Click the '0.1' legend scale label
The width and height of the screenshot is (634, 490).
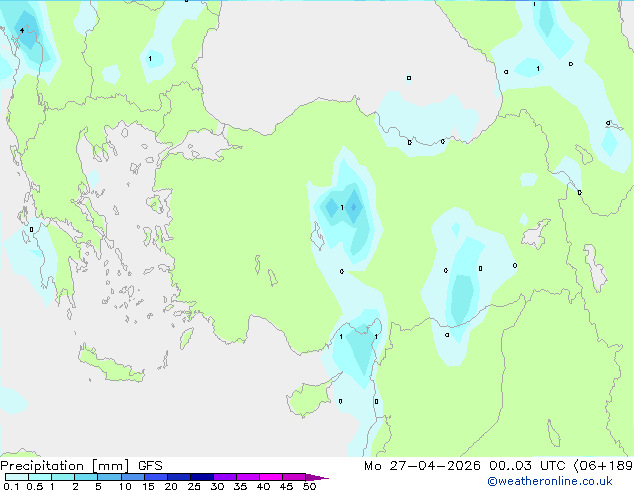11,486
